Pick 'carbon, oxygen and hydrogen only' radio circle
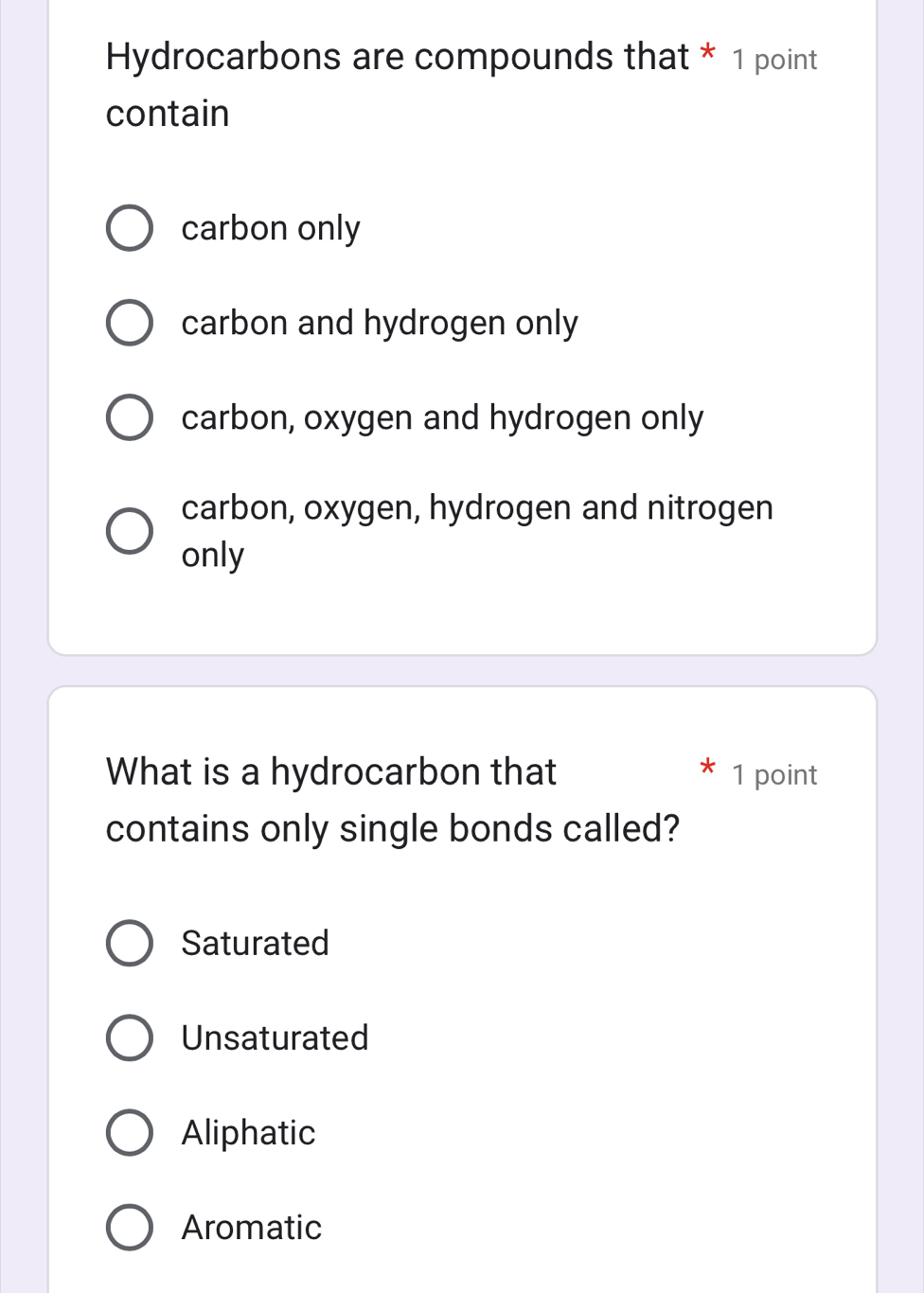The image size is (924, 1293). tap(129, 417)
